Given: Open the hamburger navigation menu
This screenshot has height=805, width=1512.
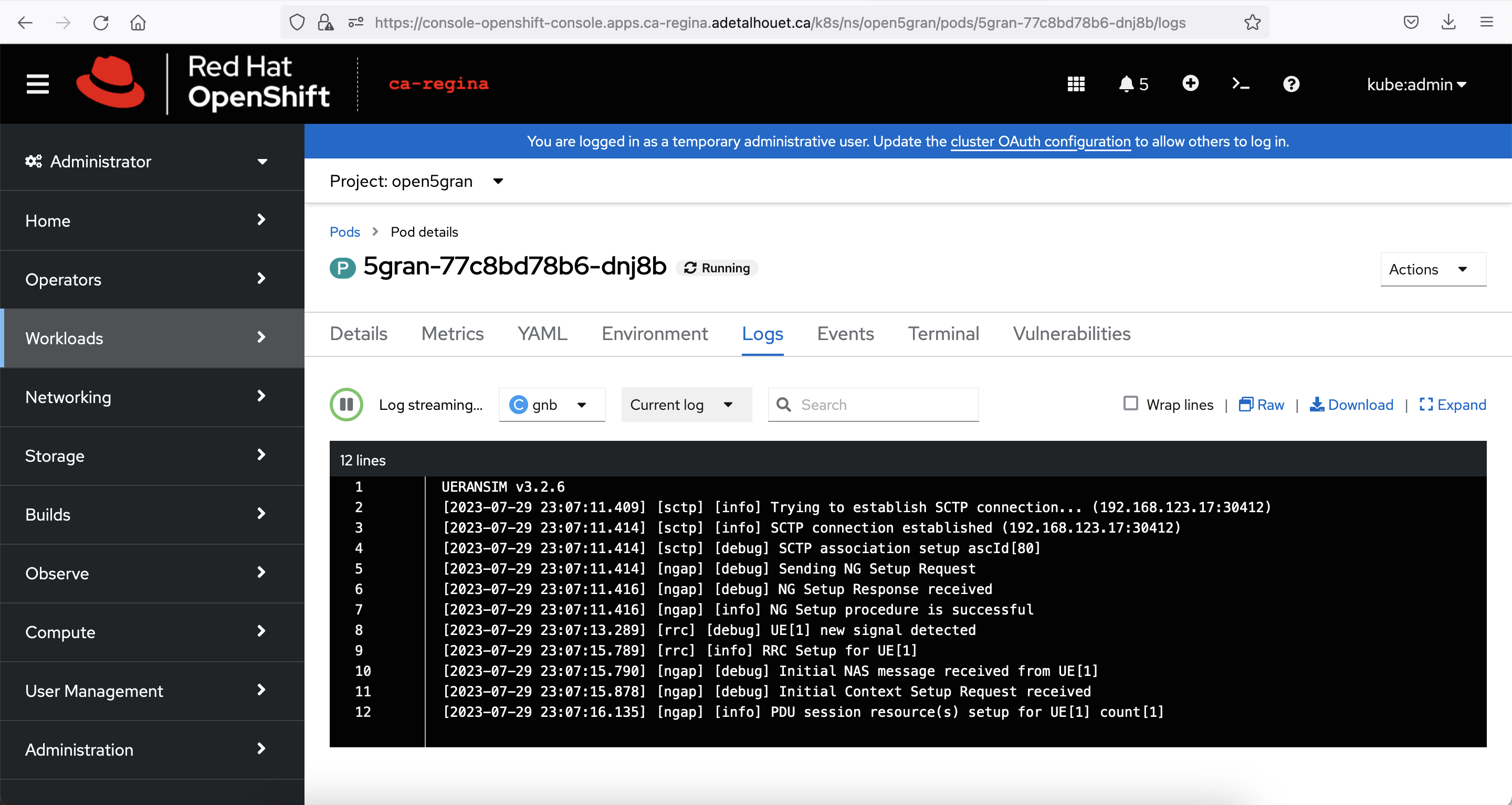Looking at the screenshot, I should pos(38,84).
